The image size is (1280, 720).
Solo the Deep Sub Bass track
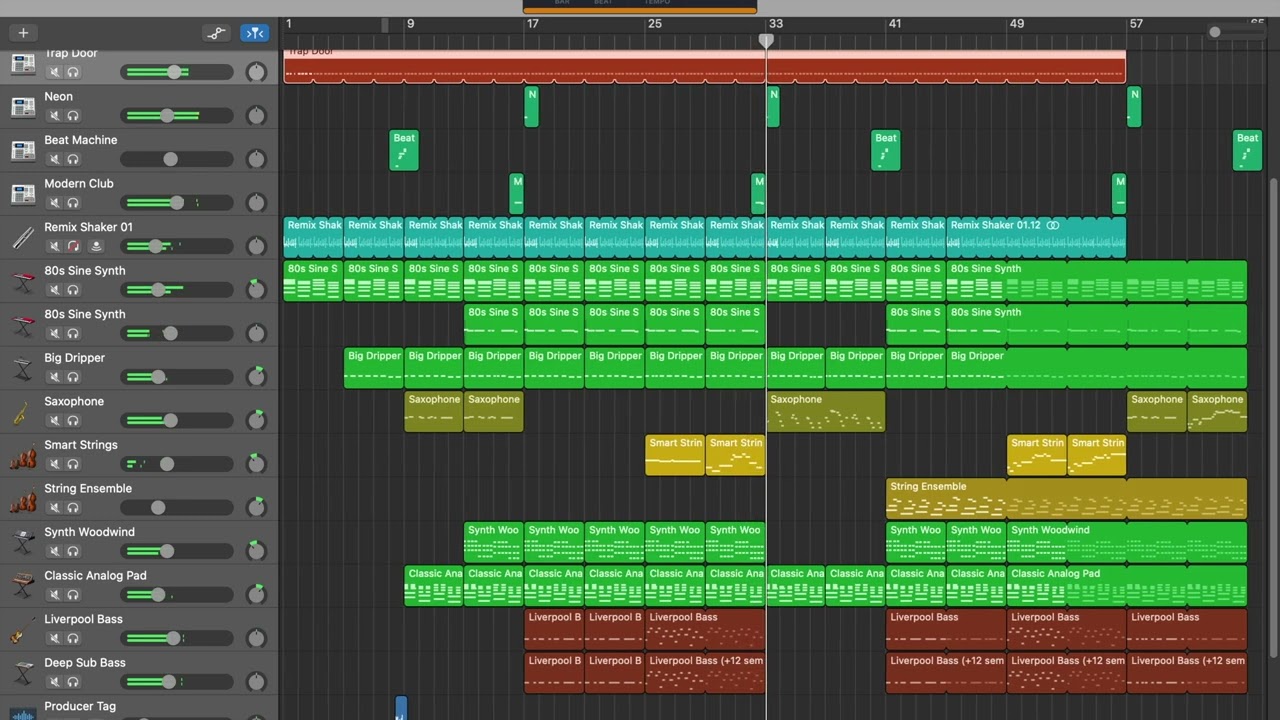tap(73, 682)
